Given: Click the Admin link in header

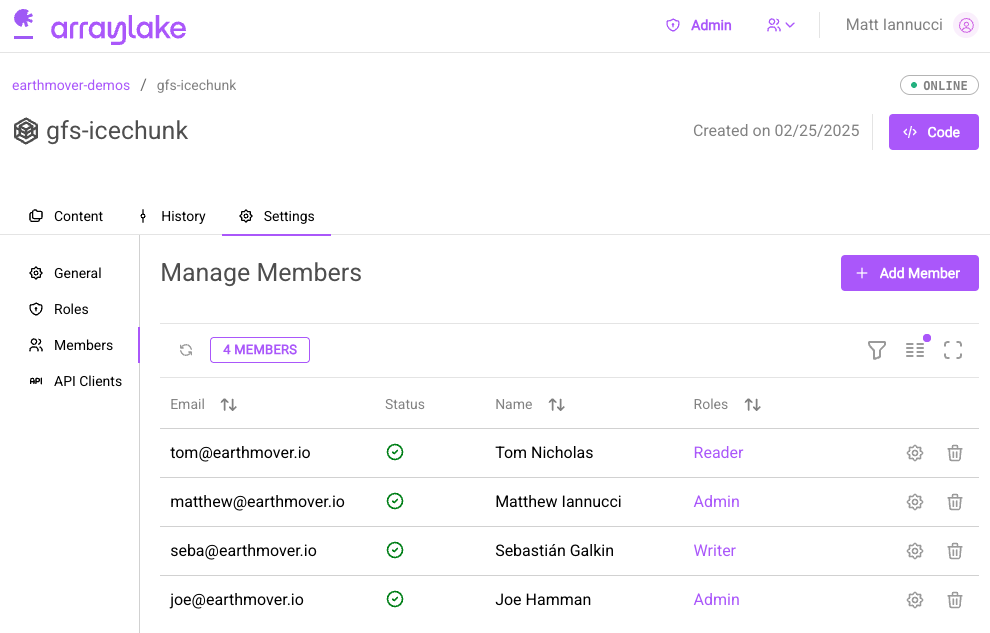Looking at the screenshot, I should [711, 25].
